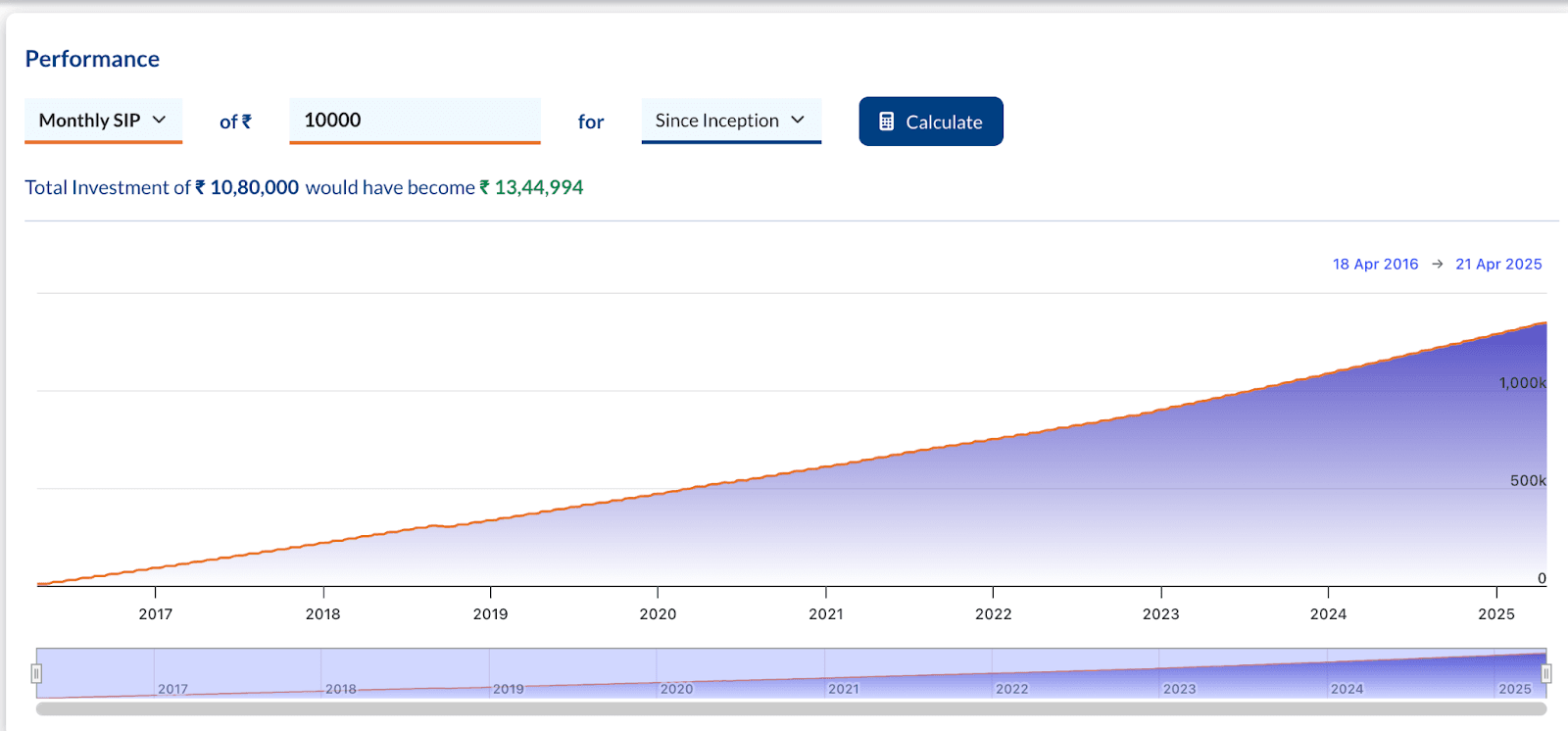Click the Performance section heading

pos(92,59)
